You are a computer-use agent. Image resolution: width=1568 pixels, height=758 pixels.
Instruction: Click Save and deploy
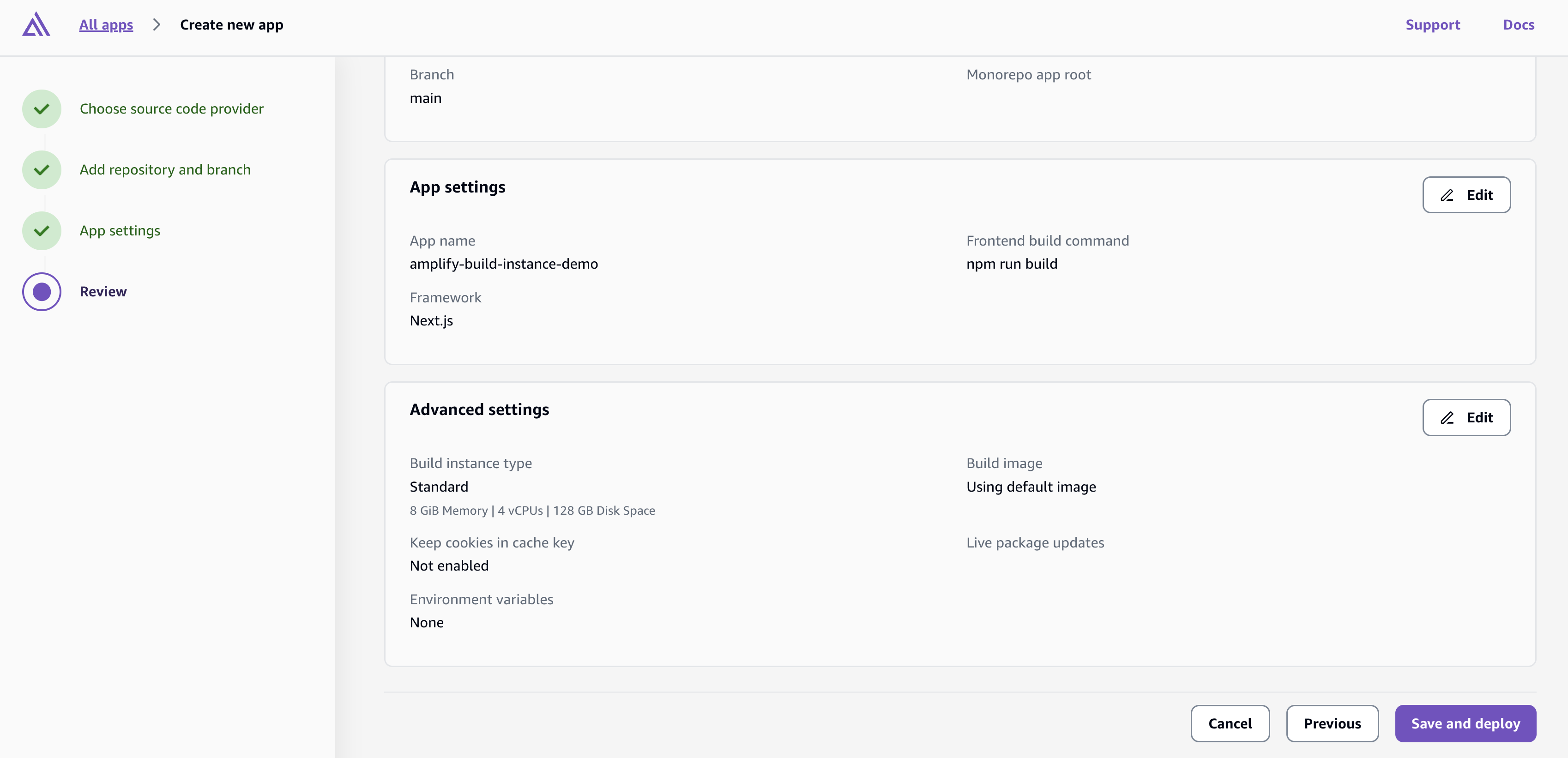[1465, 723]
